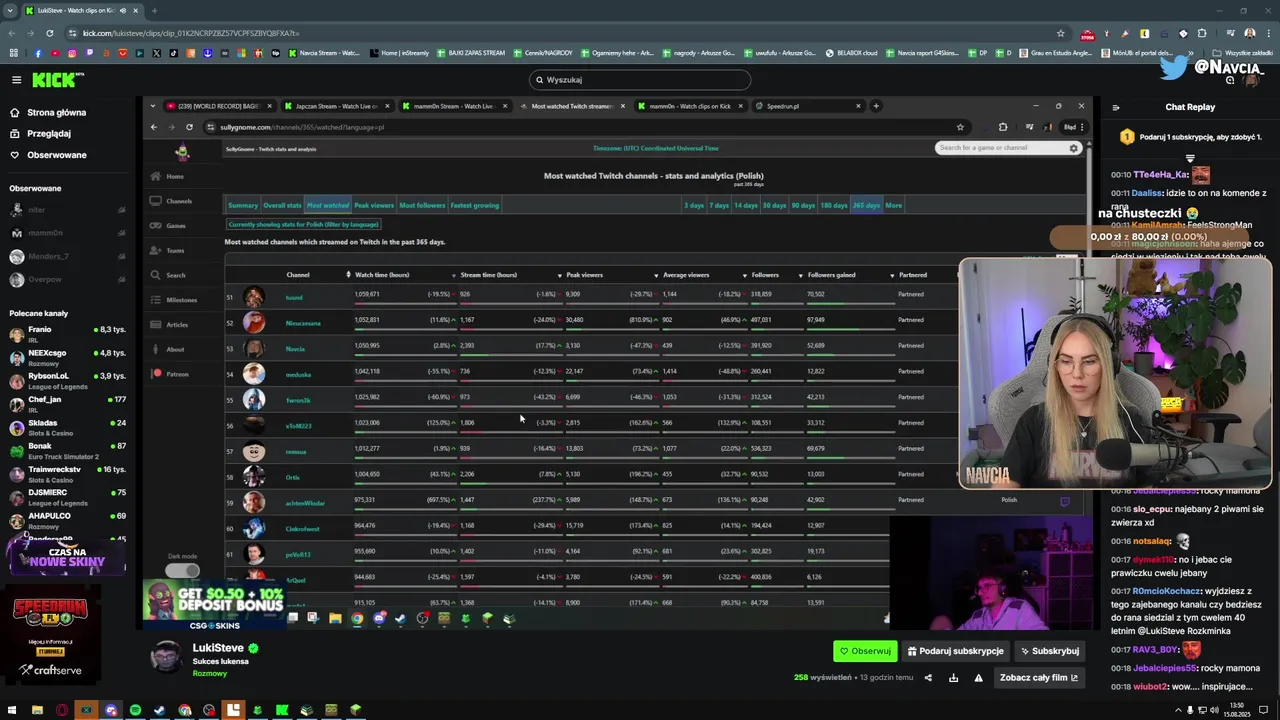Open recommended channel Franio
The width and height of the screenshot is (1280, 720).
pos(66,334)
